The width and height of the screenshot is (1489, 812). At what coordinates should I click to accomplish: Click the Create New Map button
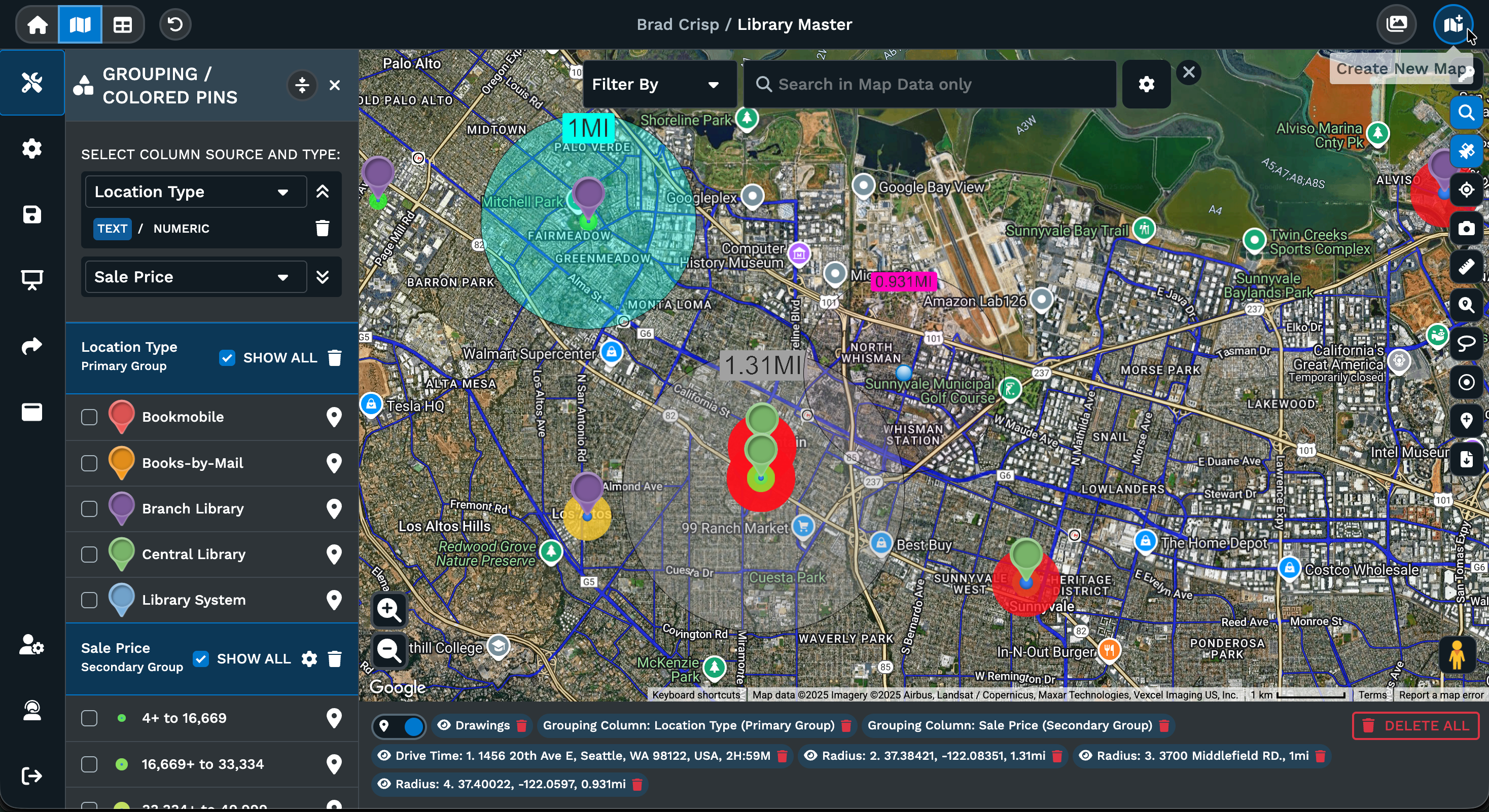tap(1453, 24)
